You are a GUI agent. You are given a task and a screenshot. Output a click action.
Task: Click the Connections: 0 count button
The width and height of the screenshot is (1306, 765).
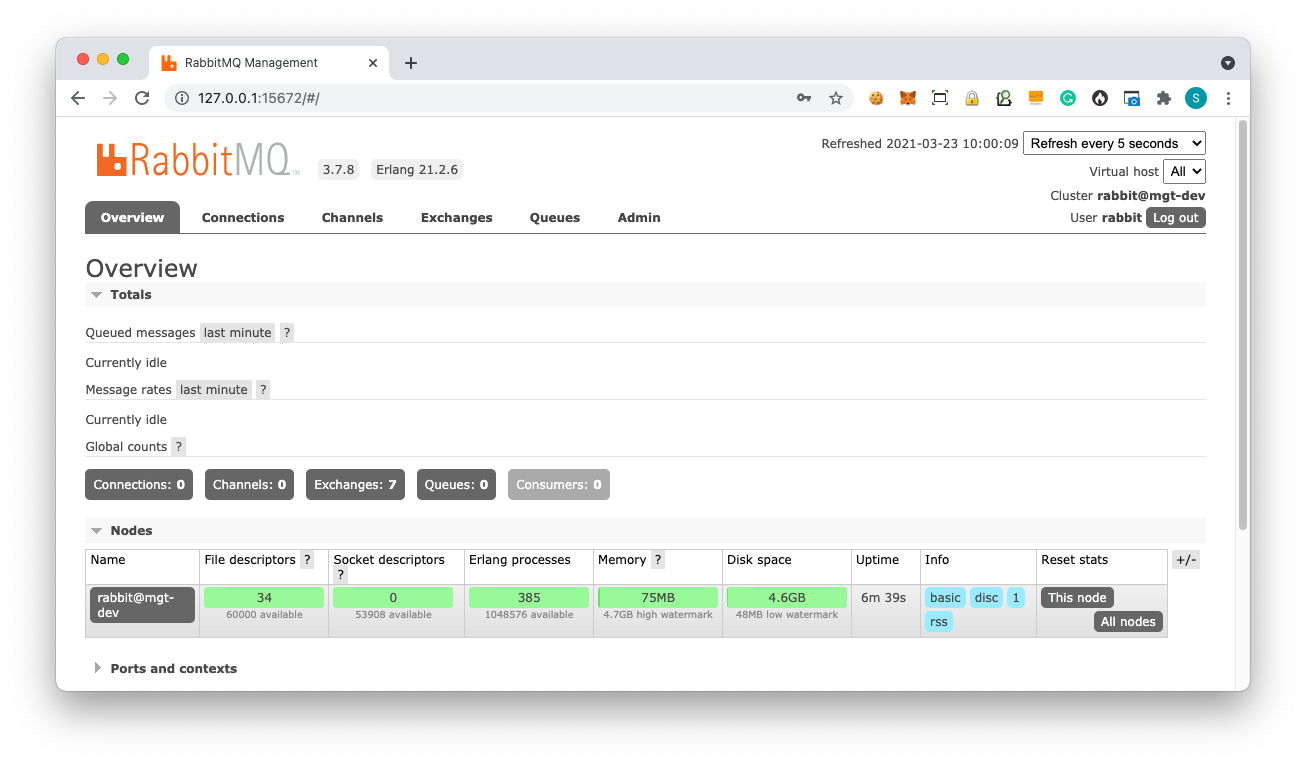point(139,484)
